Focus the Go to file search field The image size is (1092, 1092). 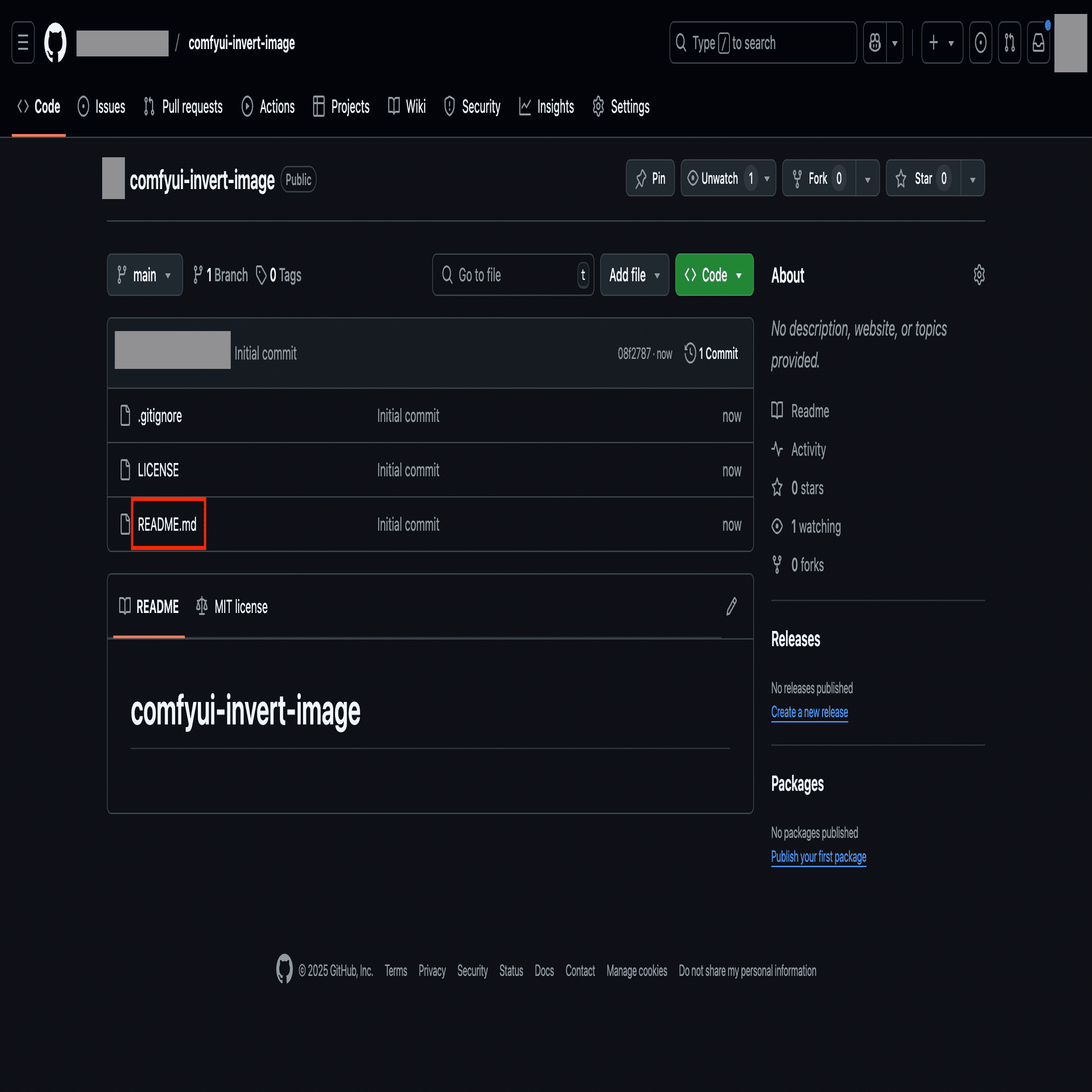[x=513, y=275]
